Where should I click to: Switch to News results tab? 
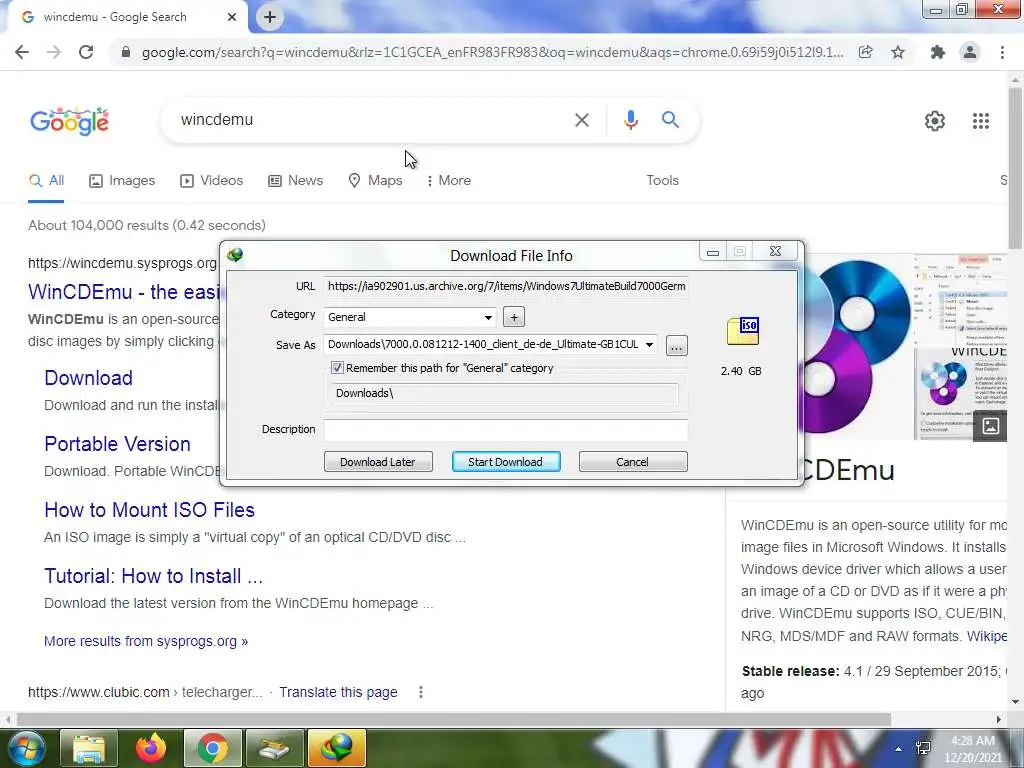pyautogui.click(x=295, y=181)
